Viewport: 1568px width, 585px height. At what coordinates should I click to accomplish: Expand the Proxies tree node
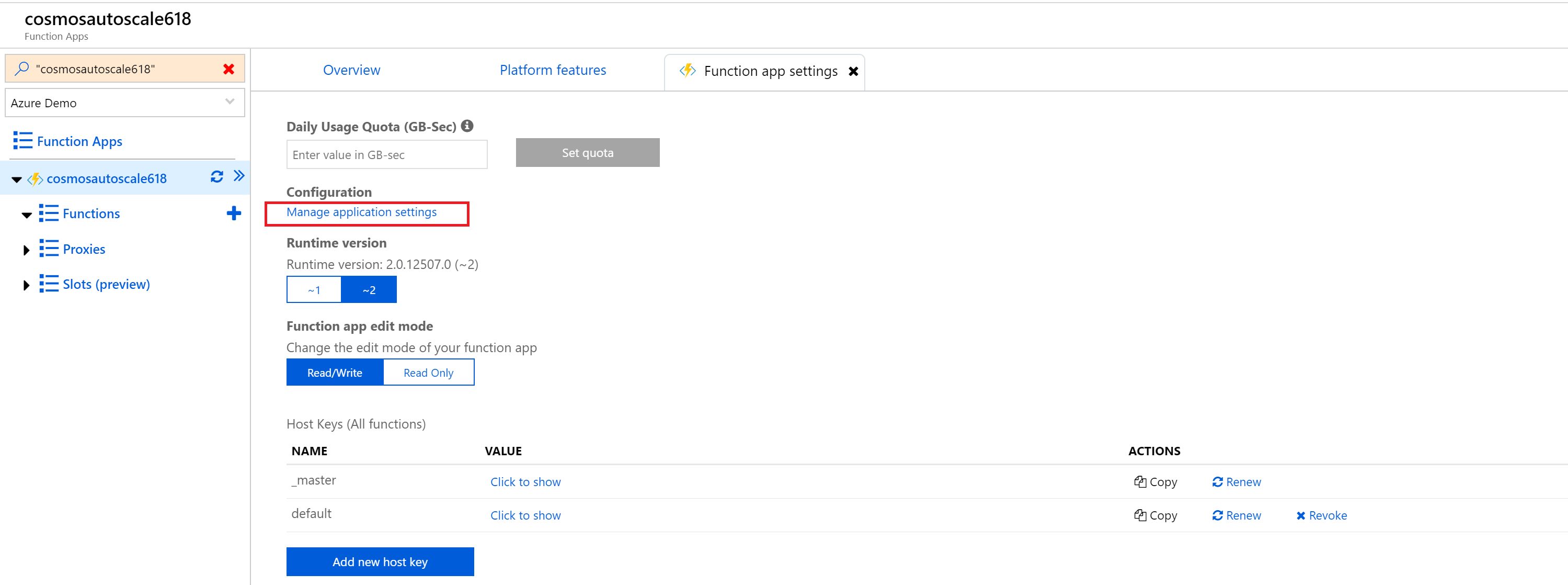pos(26,250)
